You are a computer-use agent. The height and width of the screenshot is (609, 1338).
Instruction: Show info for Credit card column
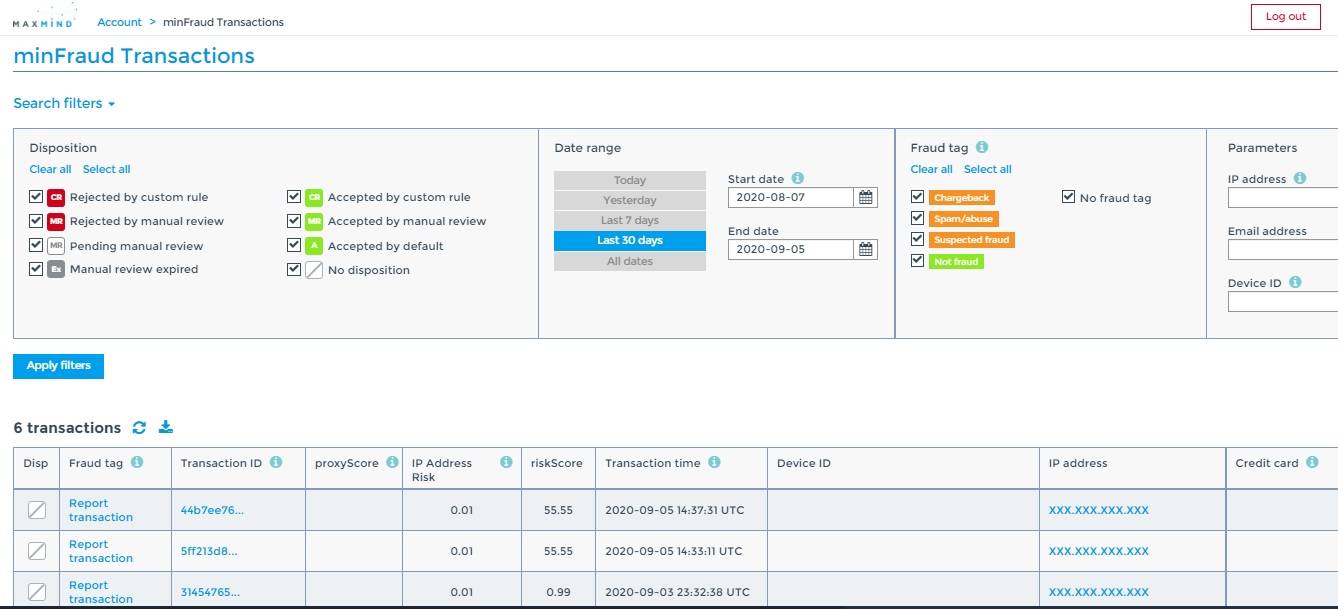[x=1312, y=462]
